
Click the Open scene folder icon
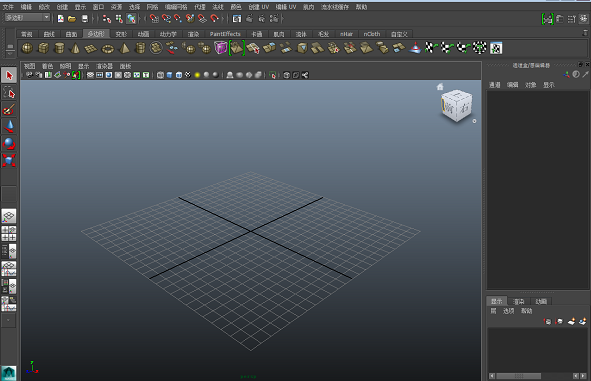click(72, 18)
